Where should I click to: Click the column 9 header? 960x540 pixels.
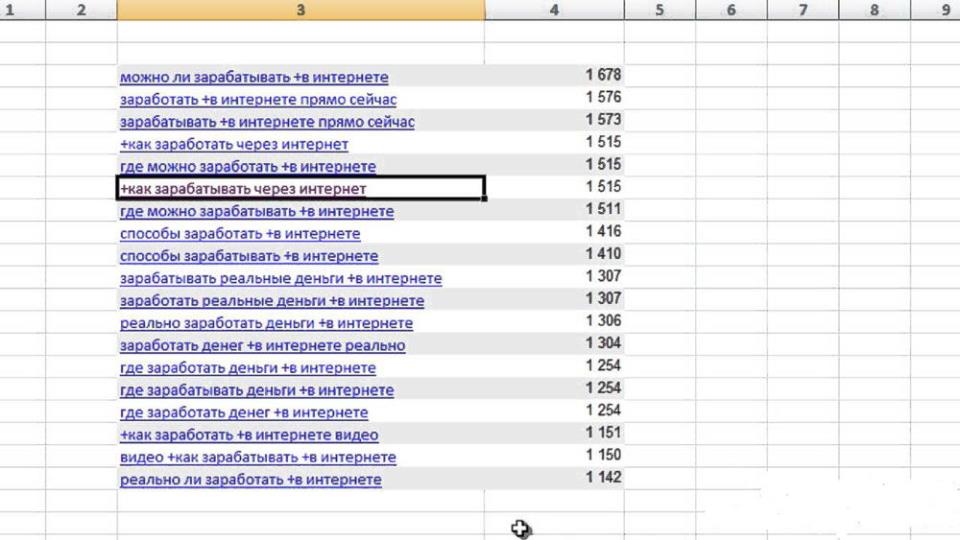(945, 10)
